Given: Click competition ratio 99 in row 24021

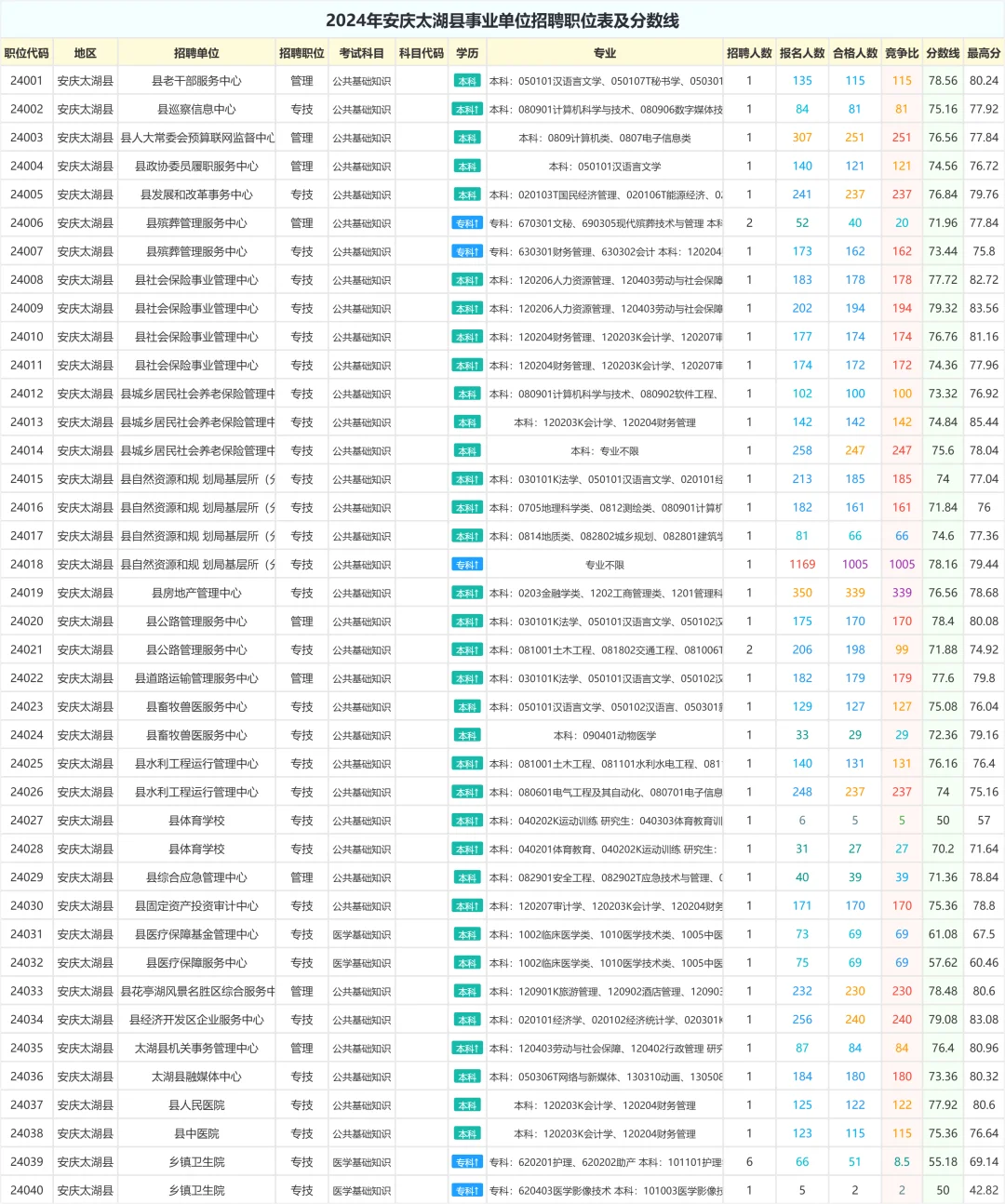Looking at the screenshot, I should (x=902, y=649).
